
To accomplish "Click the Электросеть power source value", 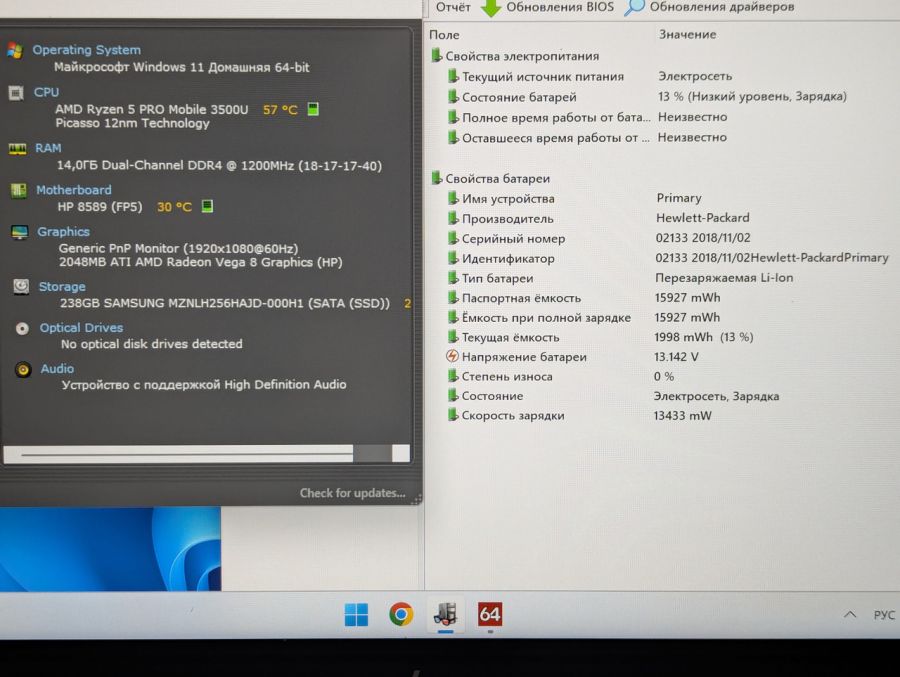I will point(695,76).
